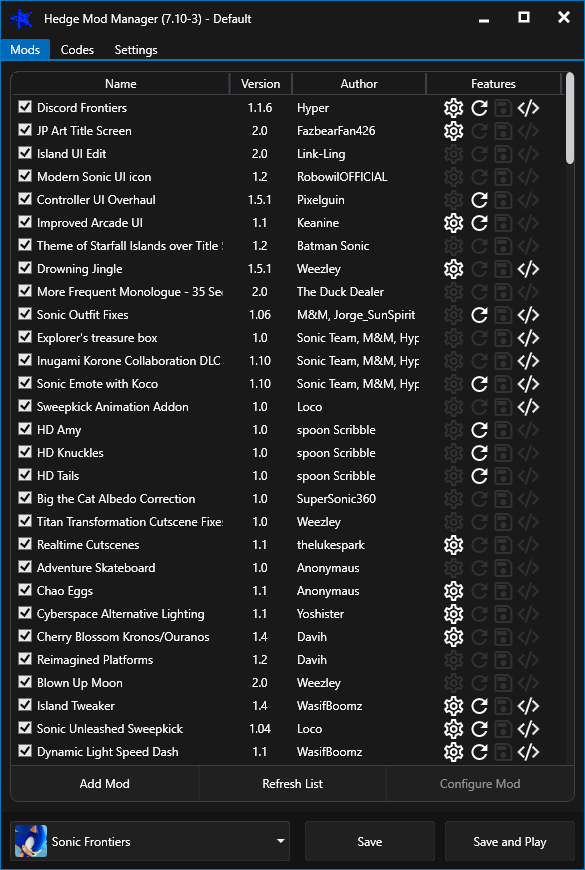Open source code view for Dynamic Light Speed Dash
The height and width of the screenshot is (870, 585).
528,751
